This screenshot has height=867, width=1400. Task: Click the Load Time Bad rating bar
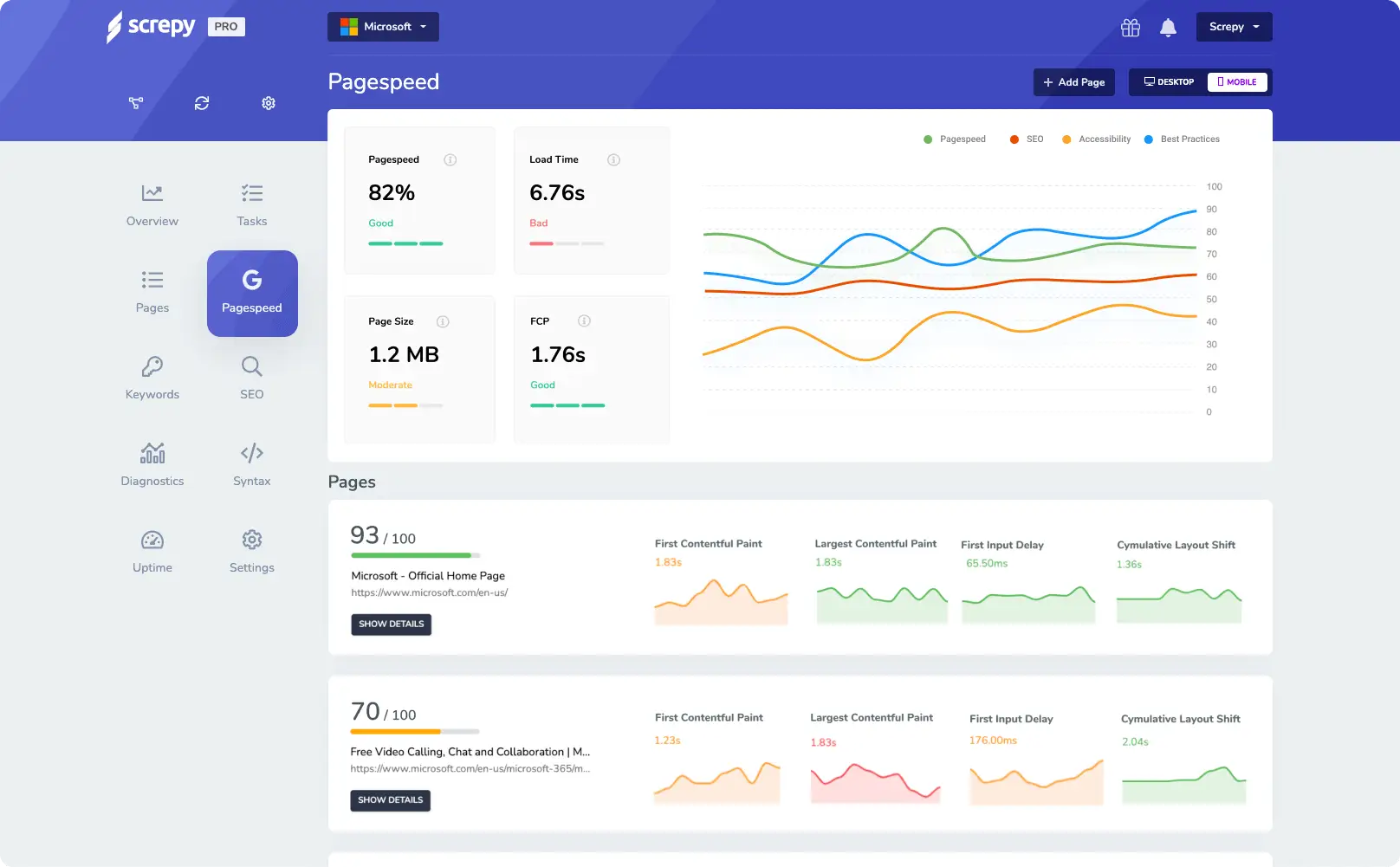[x=567, y=244]
